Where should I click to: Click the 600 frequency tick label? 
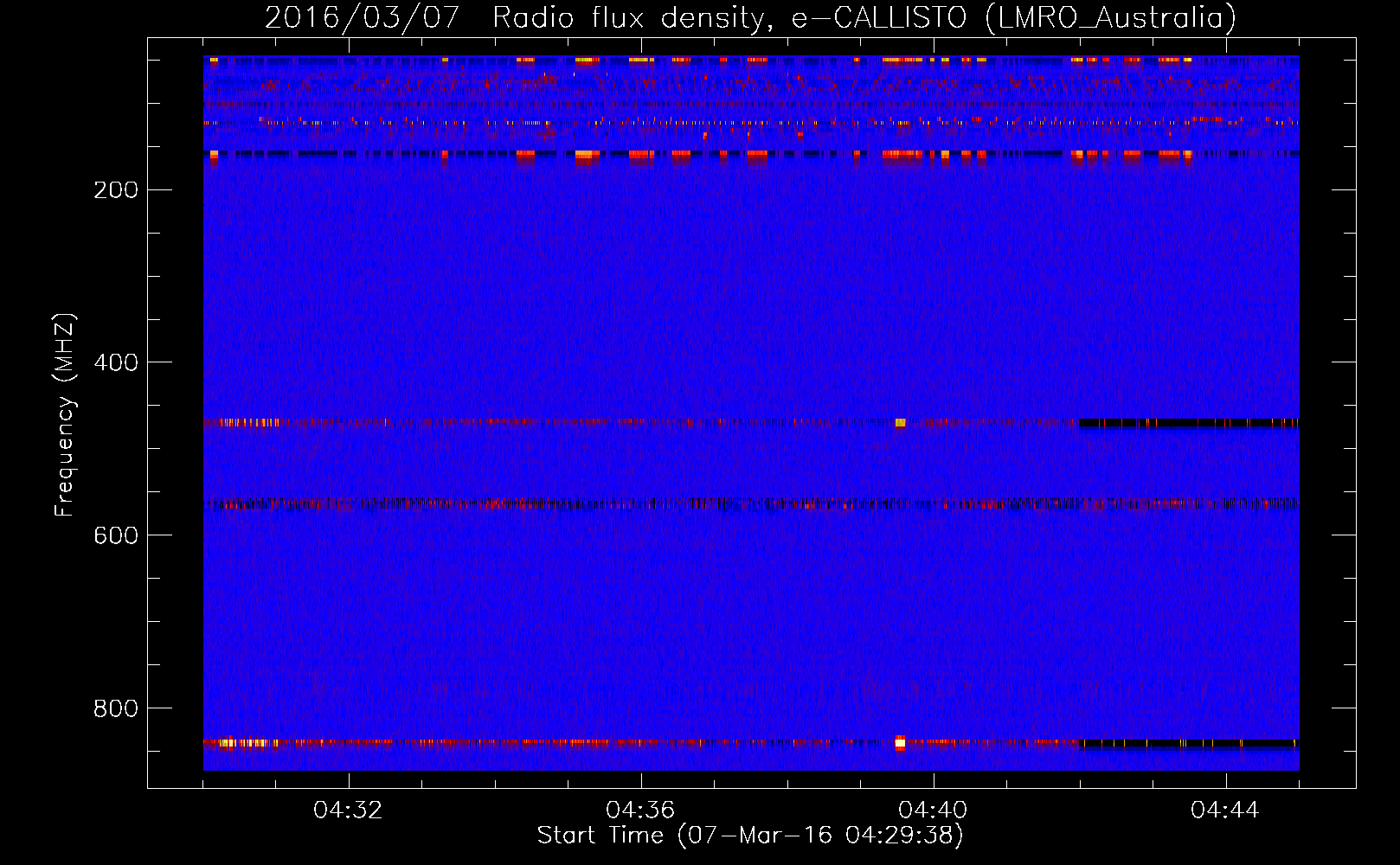[116, 535]
